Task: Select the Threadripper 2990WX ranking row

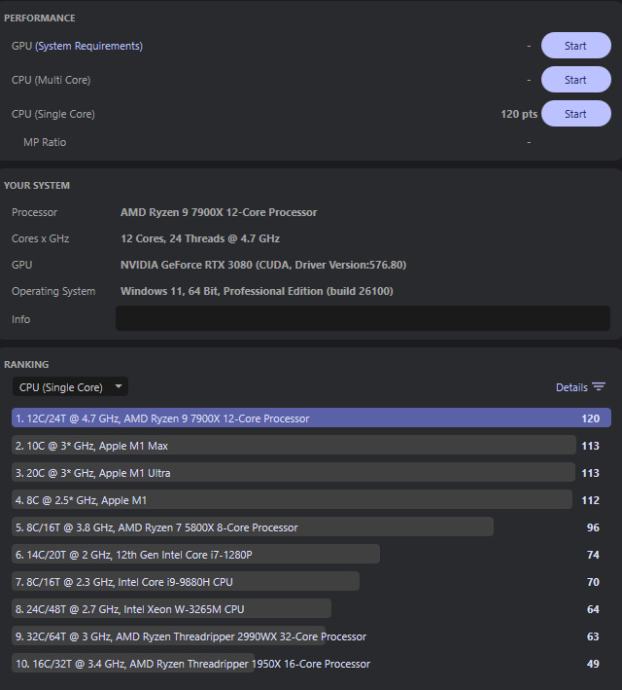Action: pyautogui.click(x=311, y=636)
